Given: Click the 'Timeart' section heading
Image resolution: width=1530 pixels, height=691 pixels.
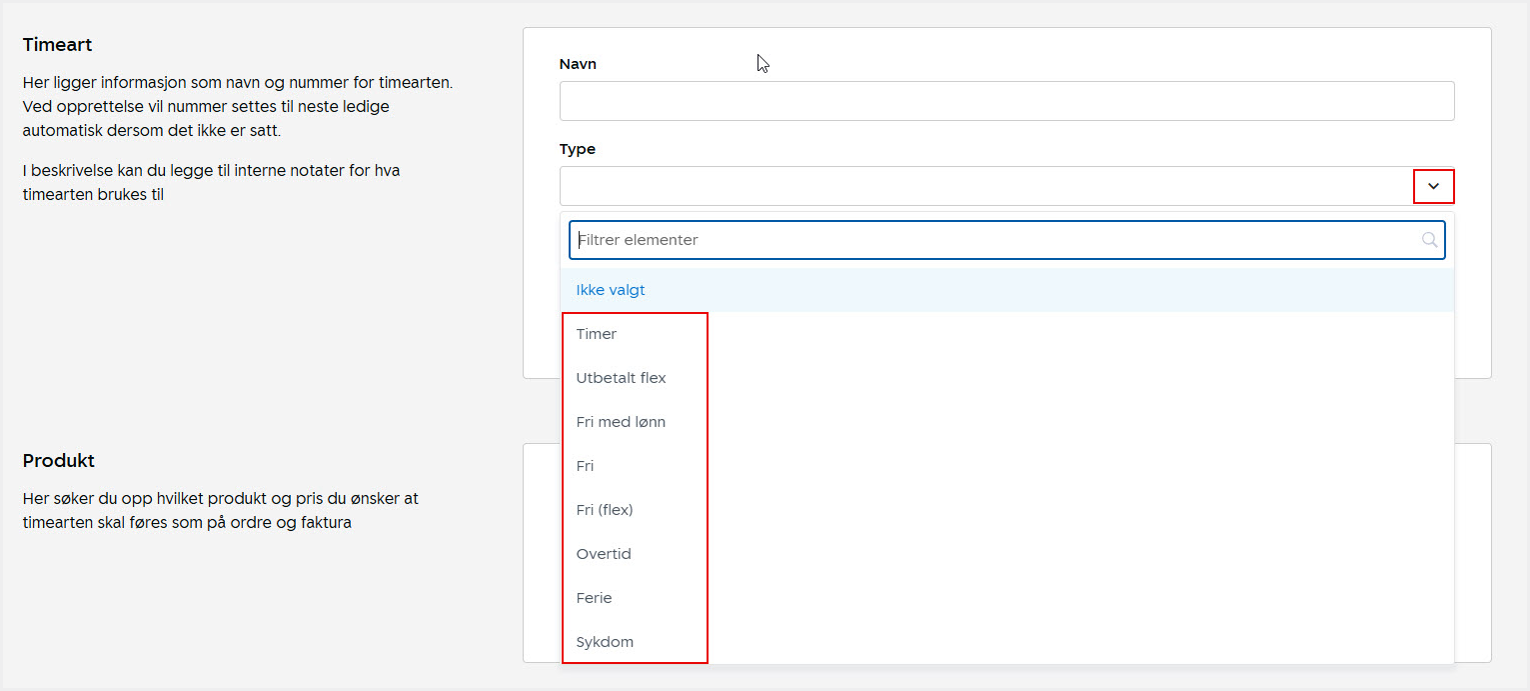Looking at the screenshot, I should point(57,45).
